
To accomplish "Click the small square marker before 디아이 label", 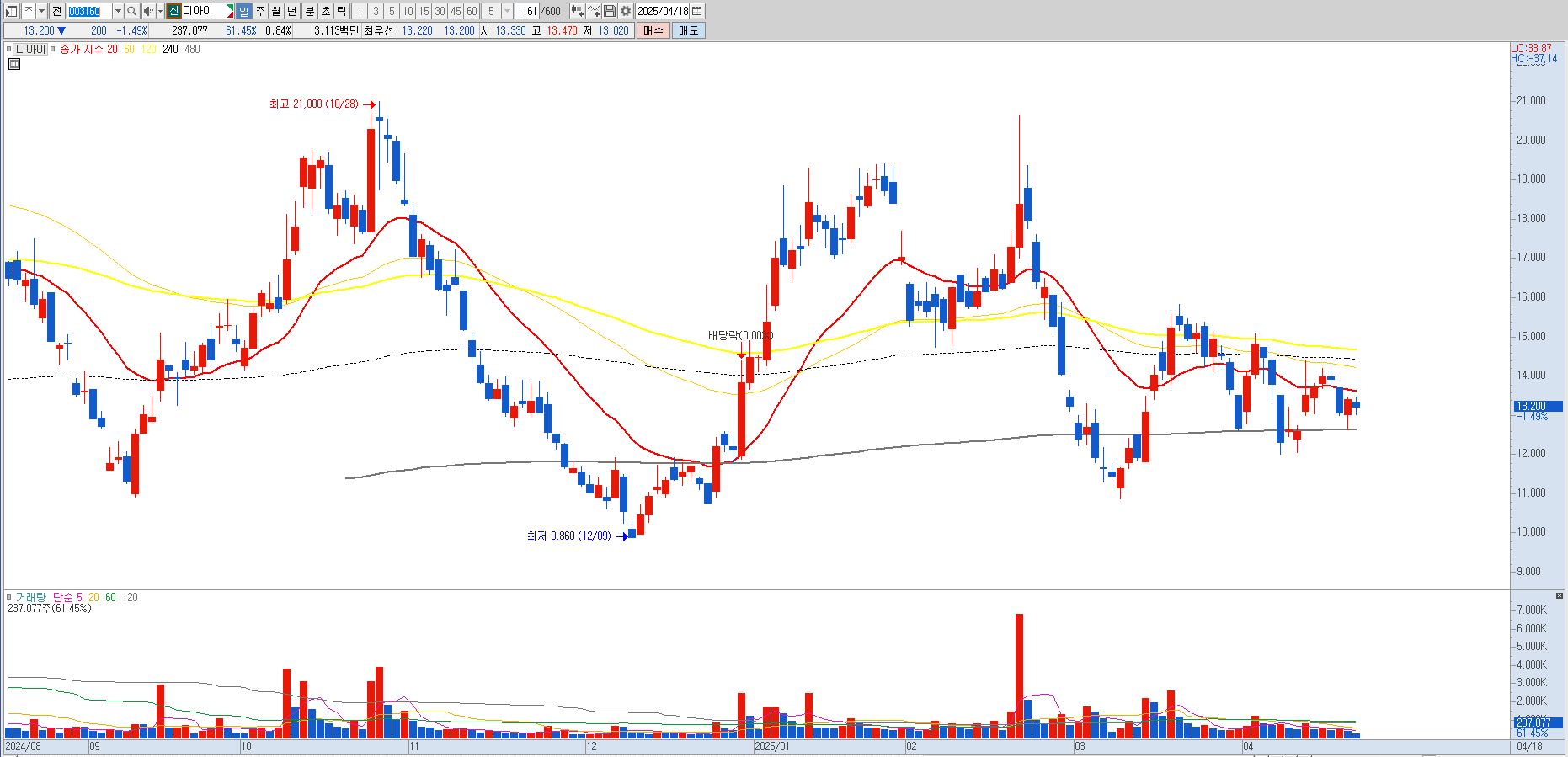I will click(x=9, y=49).
